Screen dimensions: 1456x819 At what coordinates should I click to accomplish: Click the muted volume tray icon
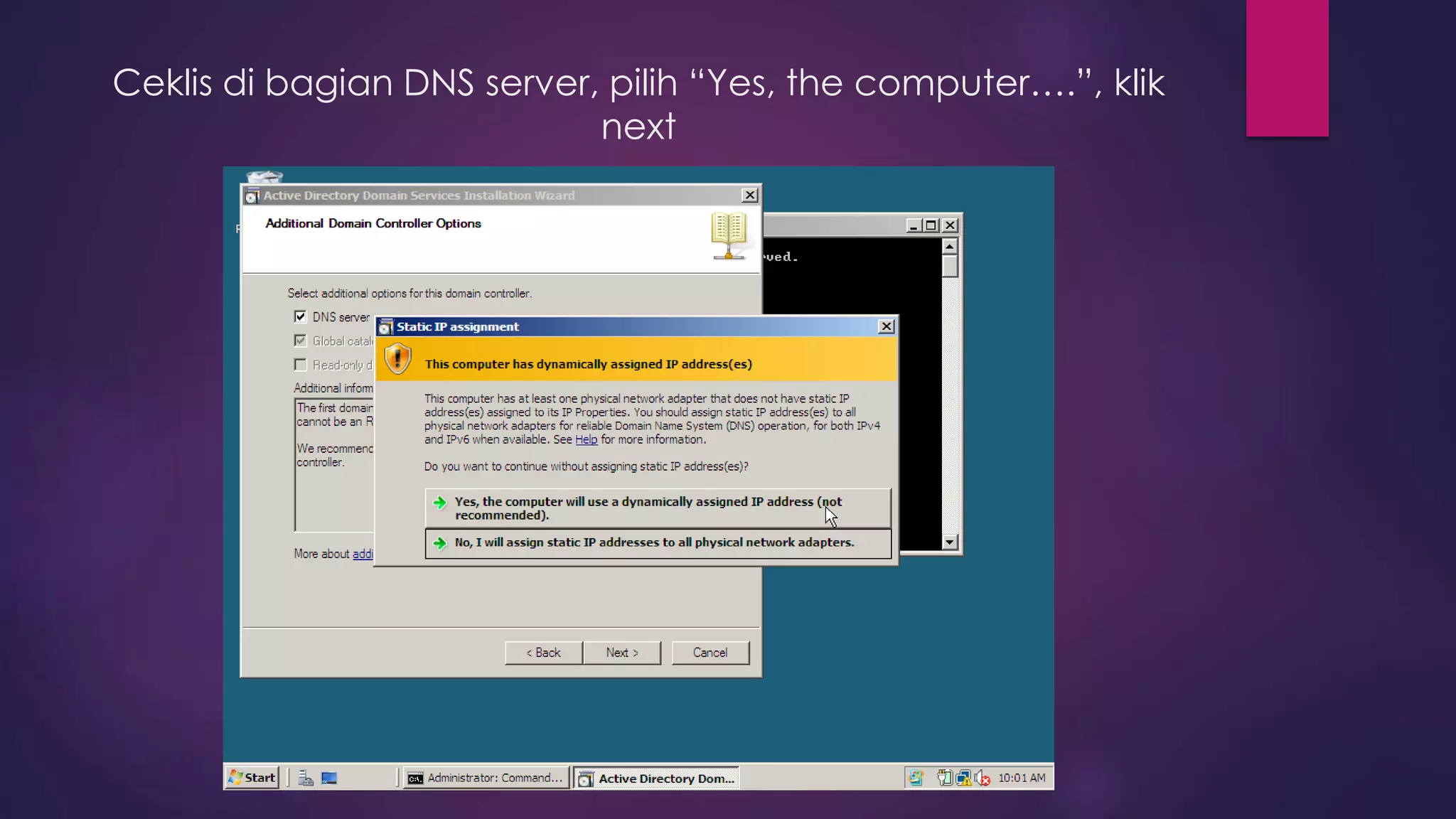tap(983, 778)
